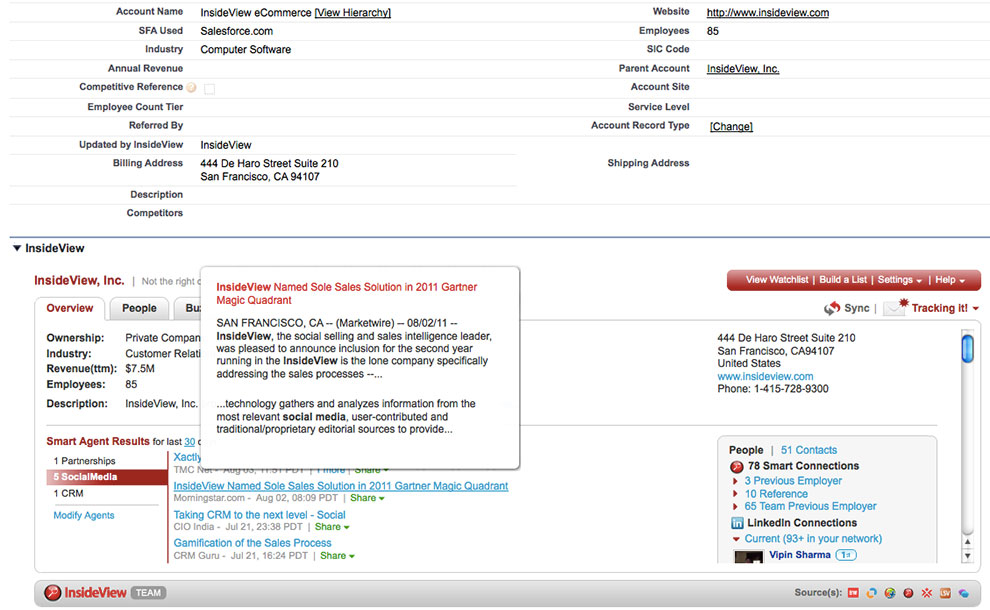Click the multicolored globe source icon
The height and width of the screenshot is (610, 990).
click(890, 593)
